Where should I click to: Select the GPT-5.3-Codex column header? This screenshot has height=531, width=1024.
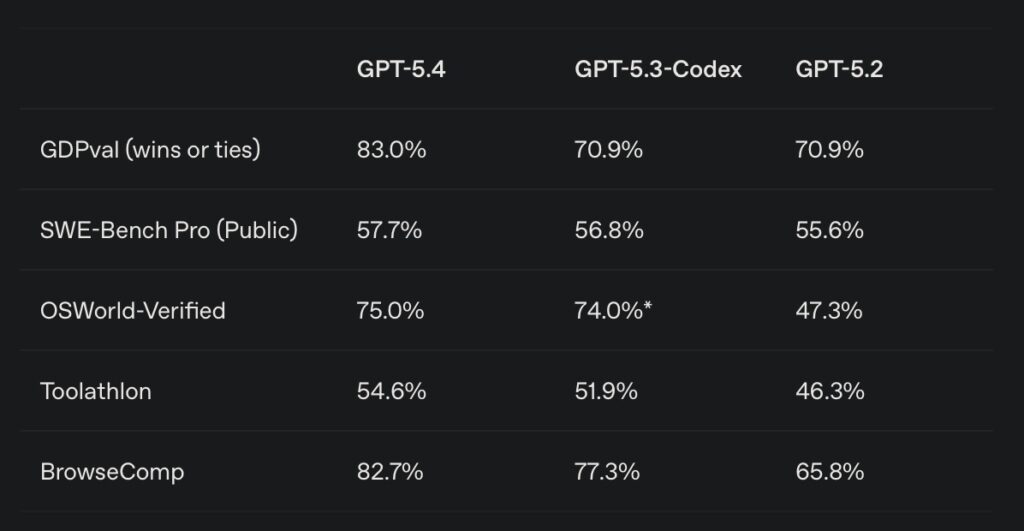point(658,70)
